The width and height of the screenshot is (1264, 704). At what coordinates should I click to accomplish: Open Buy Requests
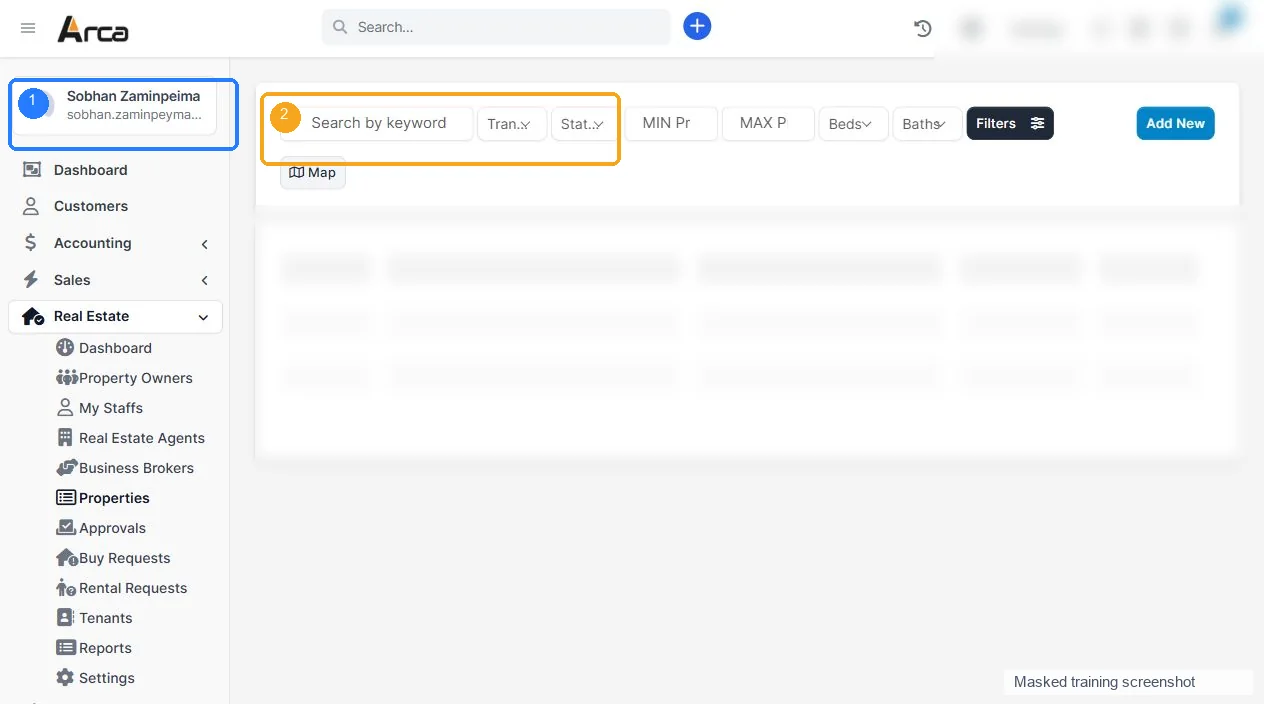(x=113, y=558)
